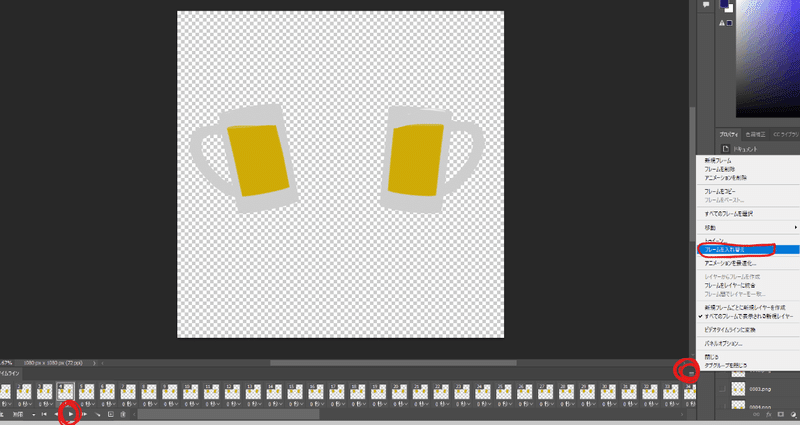
Task: Switch to the 色調補正 tab
Action: tap(755, 134)
